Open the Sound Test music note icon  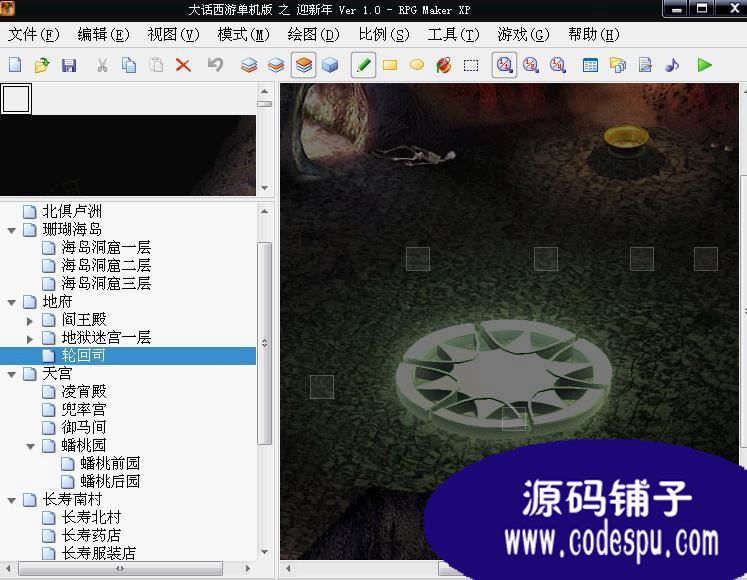pyautogui.click(x=672, y=65)
